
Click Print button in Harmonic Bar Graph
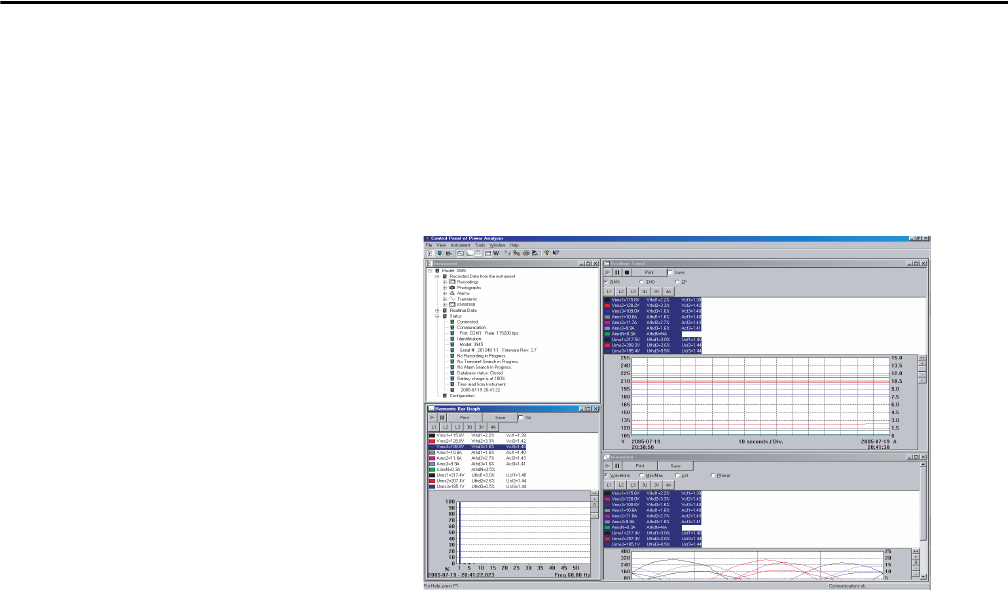coord(465,417)
